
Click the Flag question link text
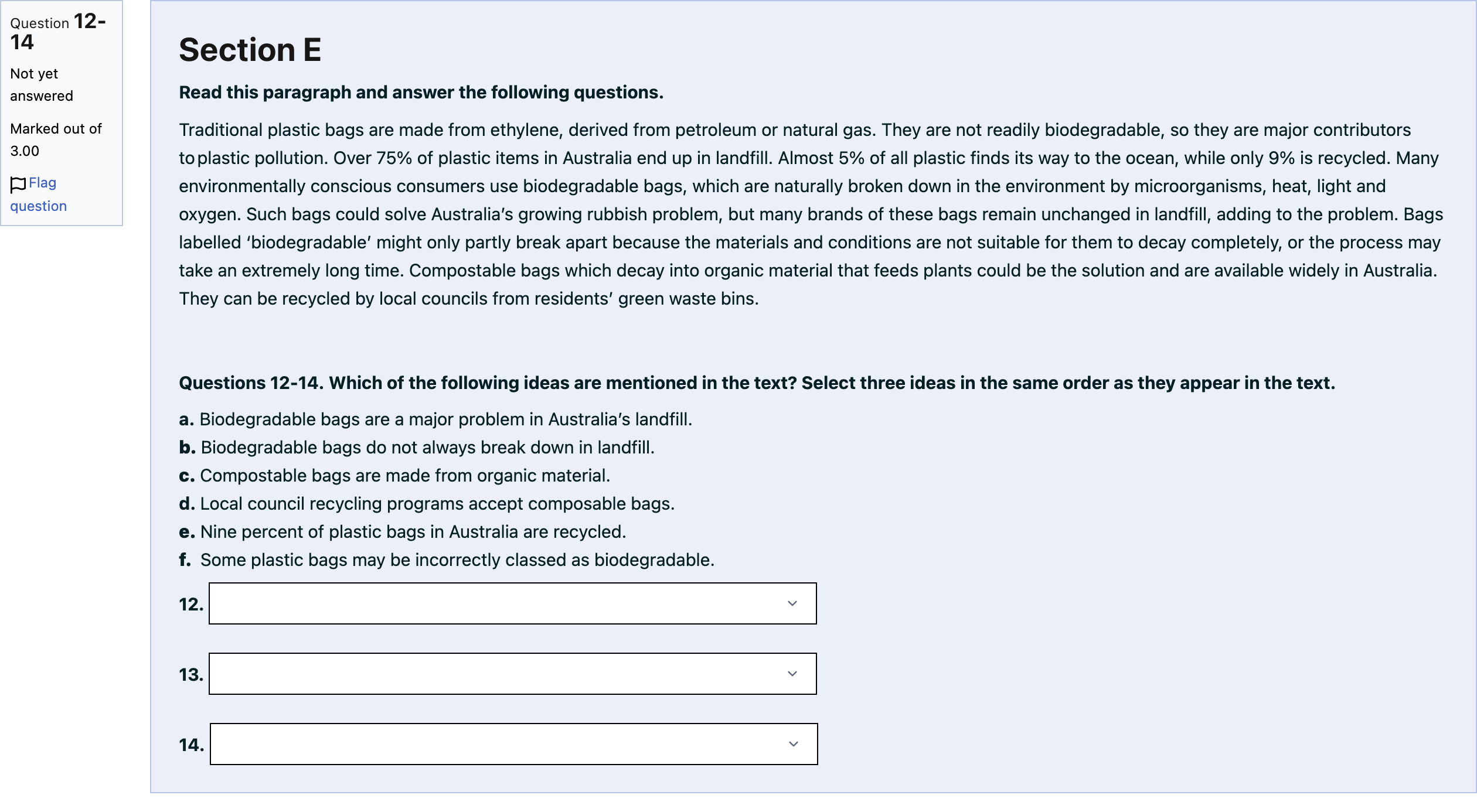[39, 195]
